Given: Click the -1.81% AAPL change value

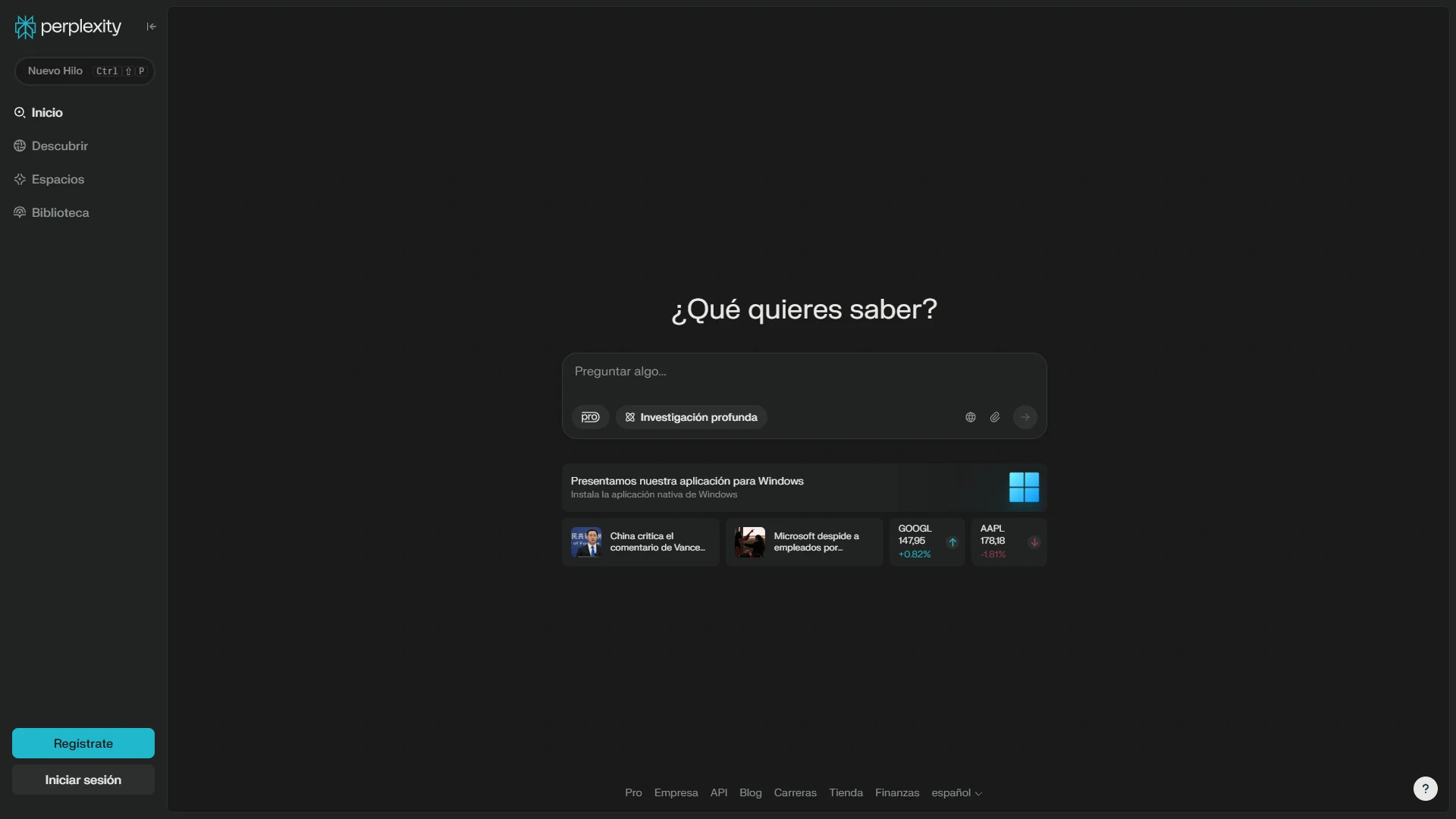Looking at the screenshot, I should (993, 554).
